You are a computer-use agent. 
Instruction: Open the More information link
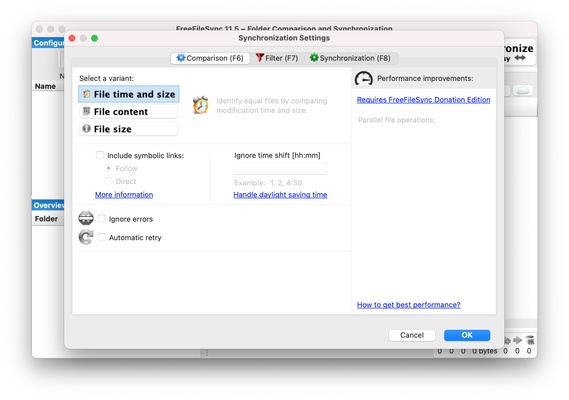[124, 195]
